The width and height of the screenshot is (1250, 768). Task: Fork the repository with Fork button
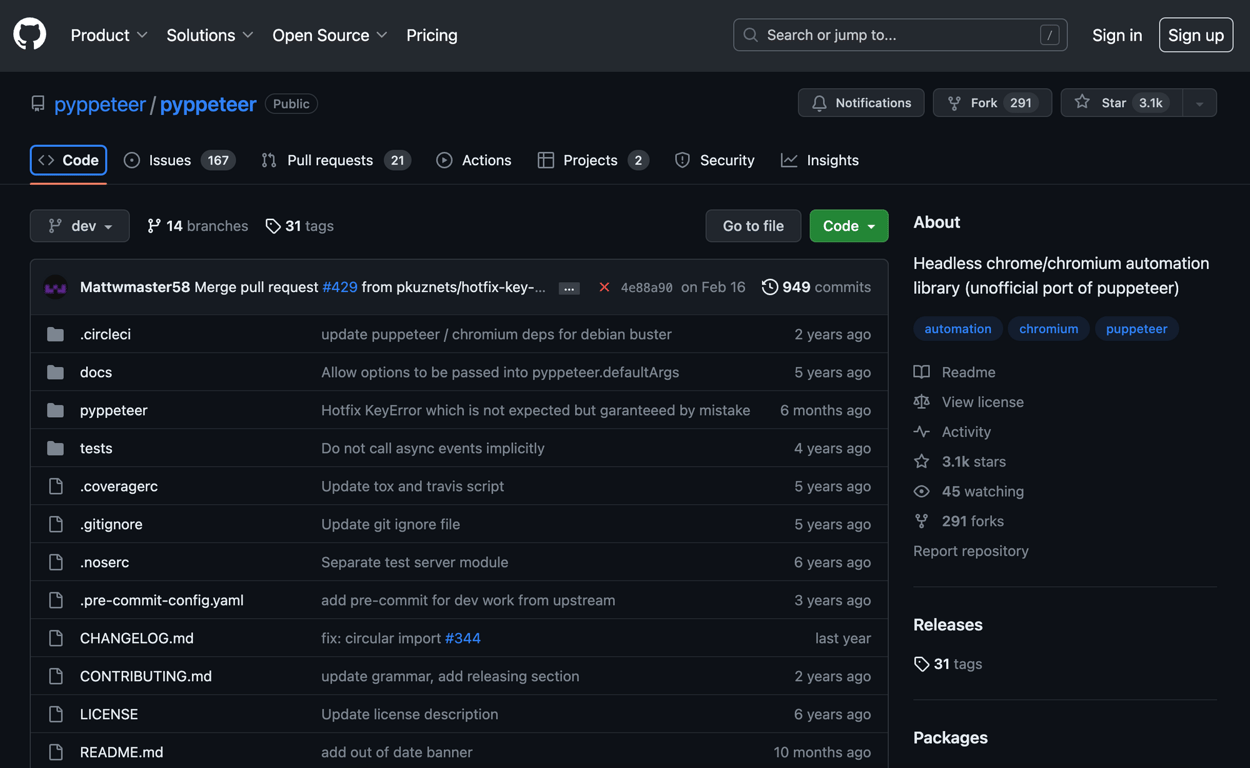(992, 103)
